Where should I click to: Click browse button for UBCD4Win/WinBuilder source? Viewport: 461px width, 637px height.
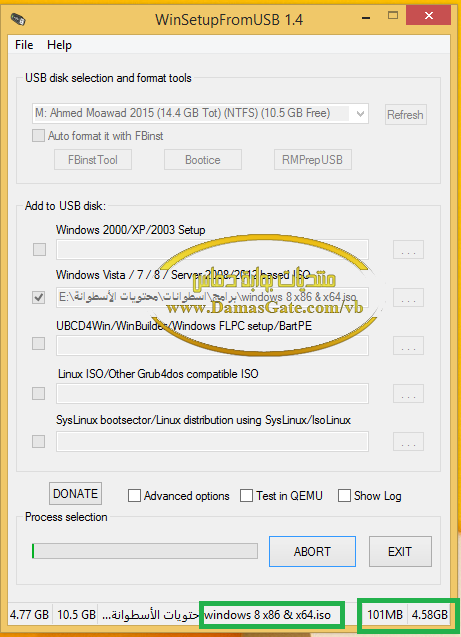coord(408,345)
